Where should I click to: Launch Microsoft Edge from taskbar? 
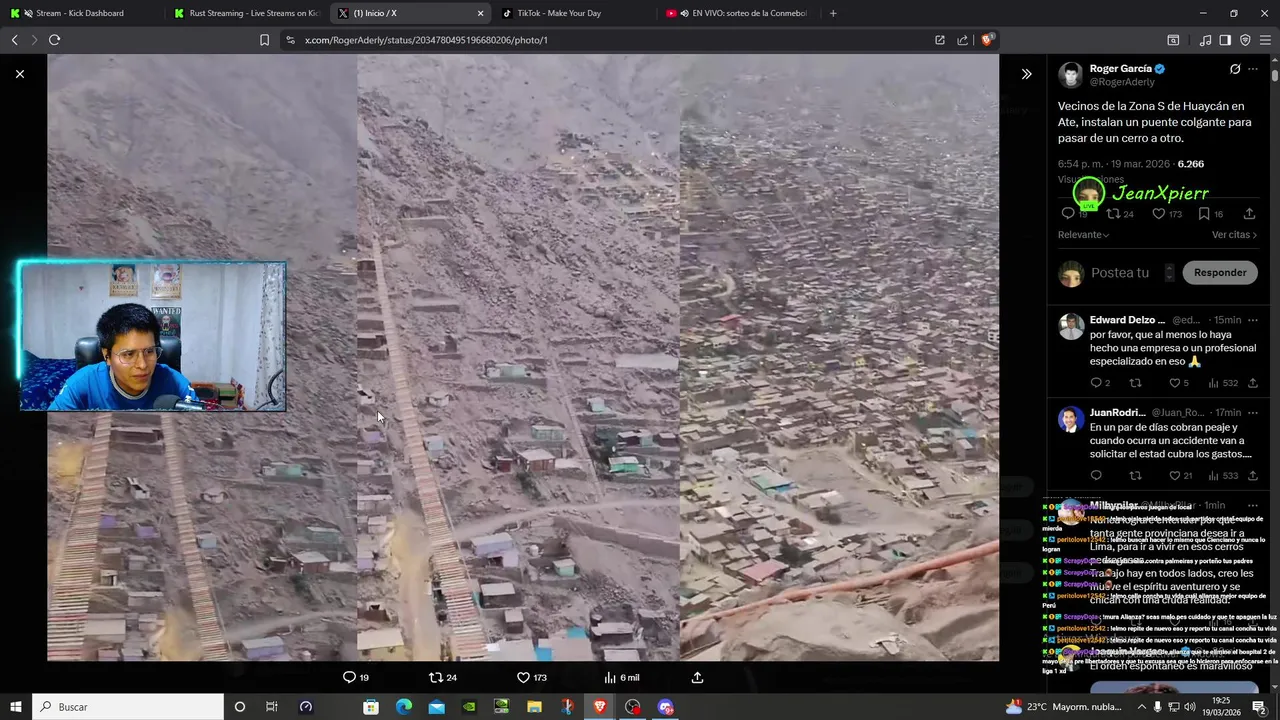(403, 707)
